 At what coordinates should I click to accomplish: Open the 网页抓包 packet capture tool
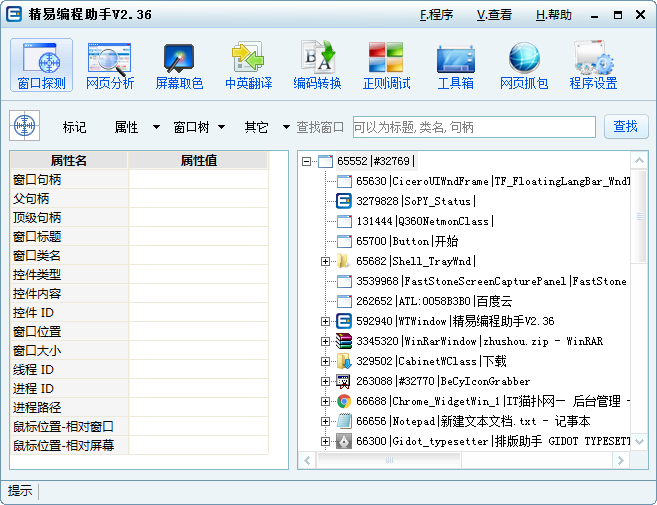point(524,65)
